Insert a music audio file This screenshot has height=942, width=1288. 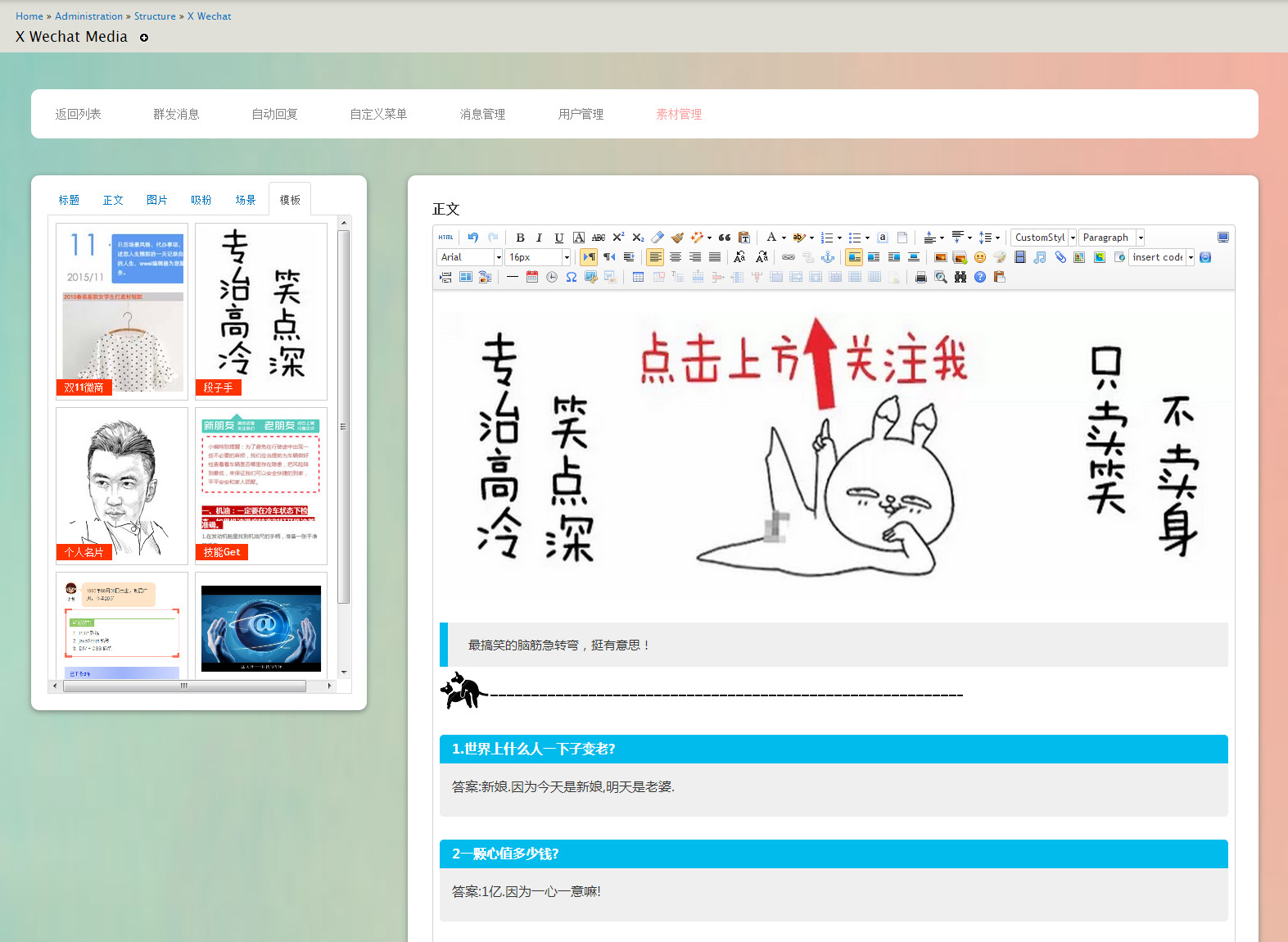pos(1040,257)
